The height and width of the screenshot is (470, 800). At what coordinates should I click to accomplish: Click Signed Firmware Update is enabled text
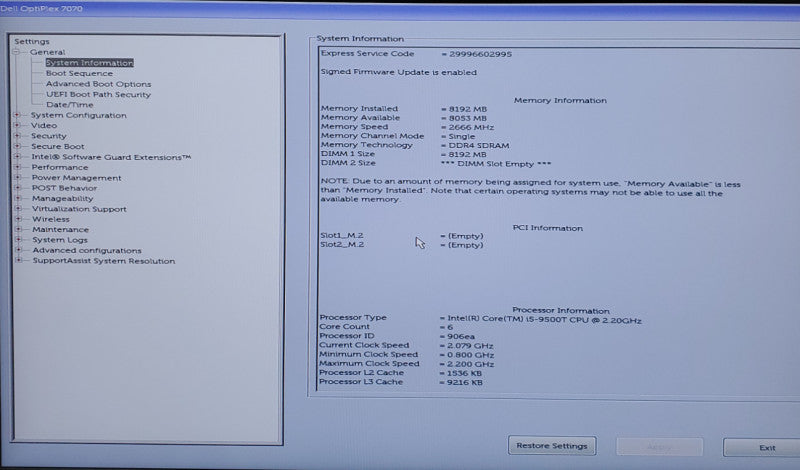pyautogui.click(x=398, y=72)
